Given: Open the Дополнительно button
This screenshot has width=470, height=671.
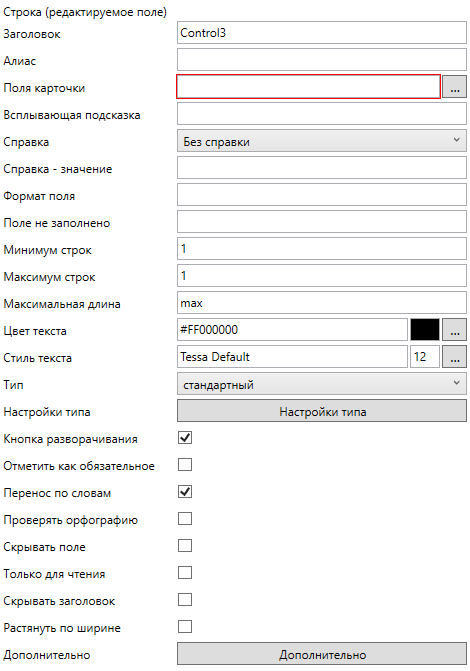Looking at the screenshot, I should [x=322, y=654].
